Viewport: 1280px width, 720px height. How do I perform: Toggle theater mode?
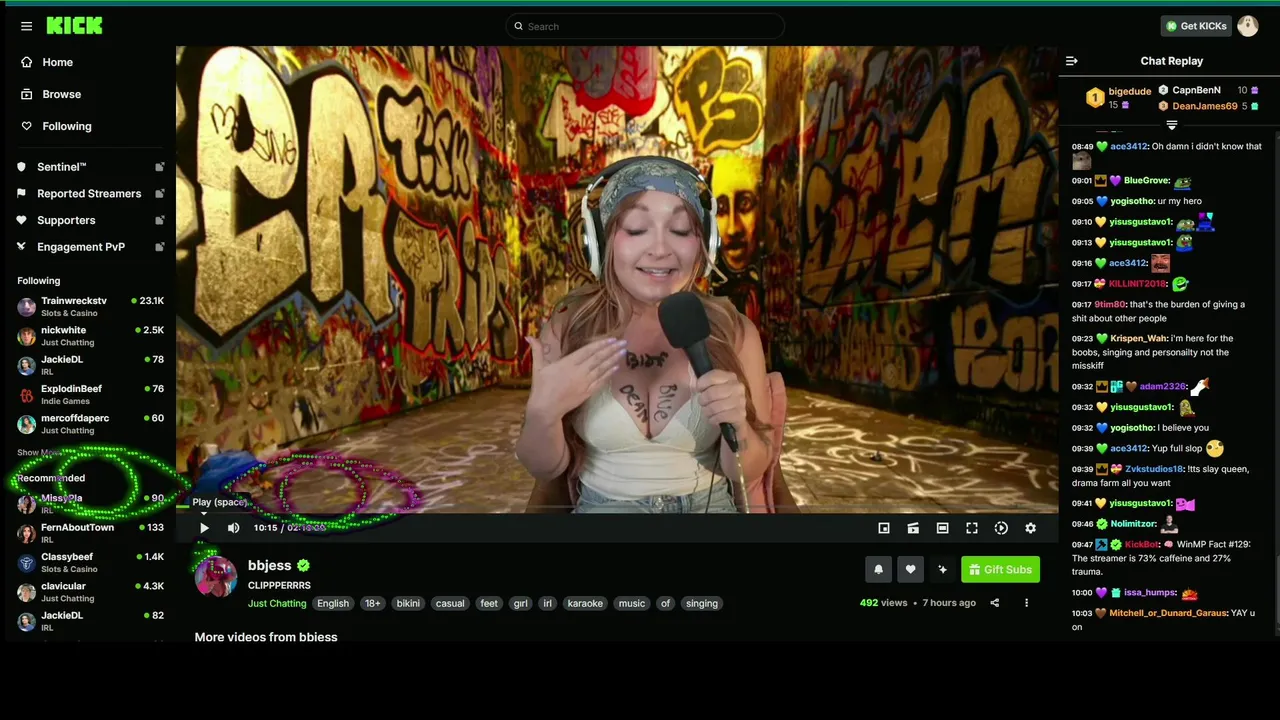(x=942, y=528)
